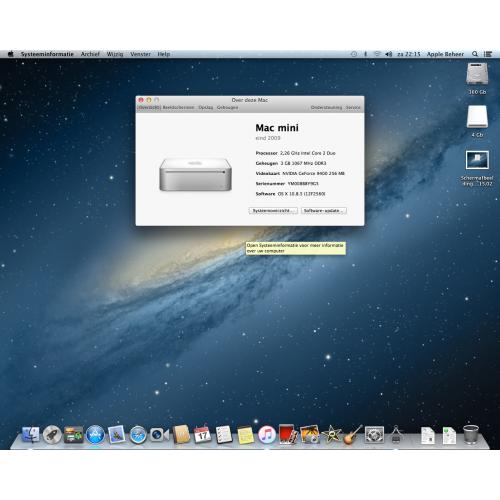Image resolution: width=500 pixels, height=500 pixels.
Task: Switch to the Beeldschermen tab
Action: pyautogui.click(x=178, y=107)
